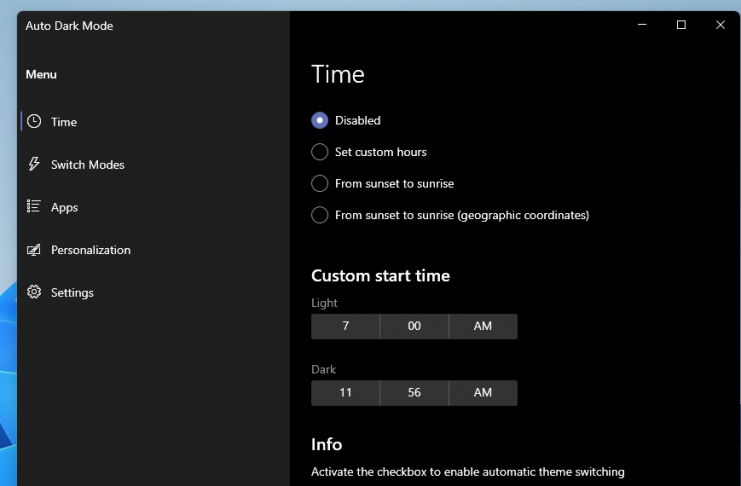Image resolution: width=741 pixels, height=486 pixels.
Task: Click the Personalization monitor-pen icon
Action: (34, 250)
